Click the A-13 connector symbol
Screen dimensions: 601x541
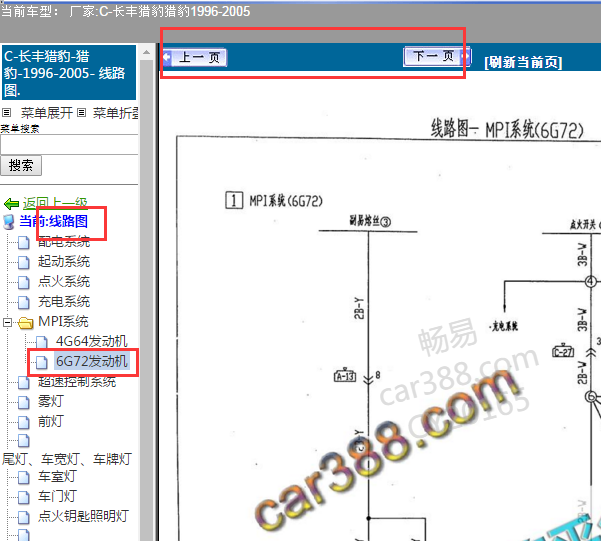[x=345, y=376]
